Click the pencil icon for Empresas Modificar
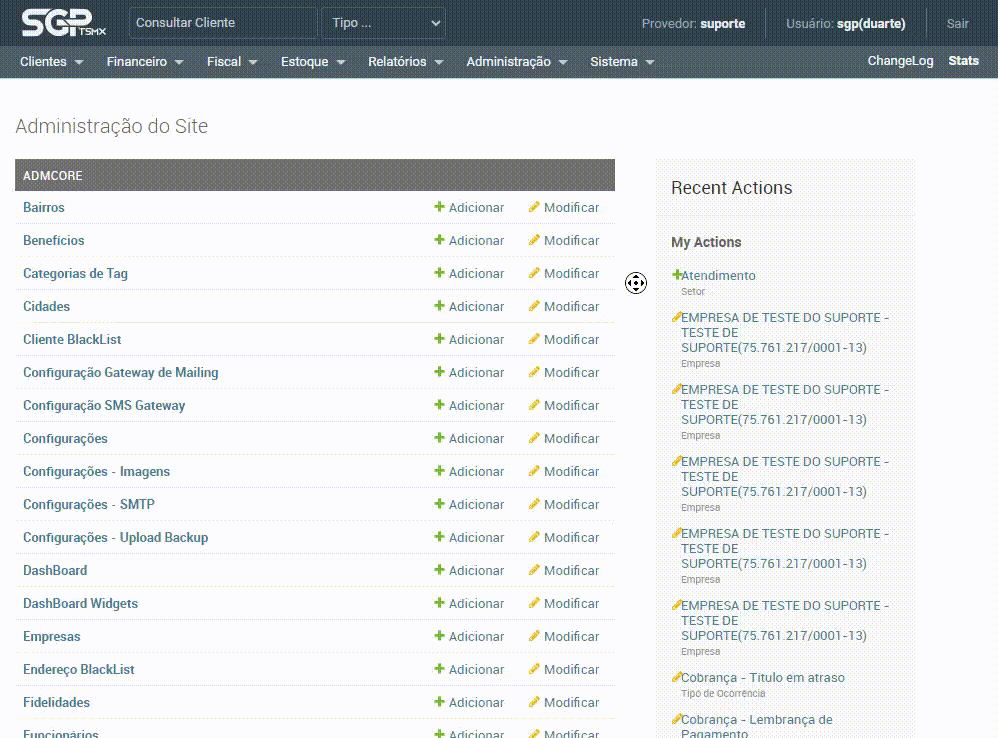The image size is (998, 738). pyautogui.click(x=534, y=636)
